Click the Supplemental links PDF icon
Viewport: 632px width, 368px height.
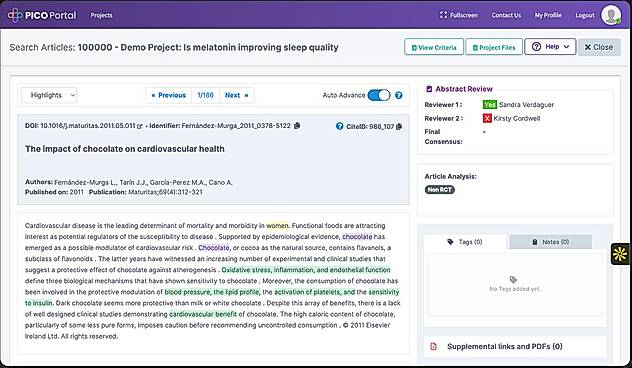[x=434, y=346]
